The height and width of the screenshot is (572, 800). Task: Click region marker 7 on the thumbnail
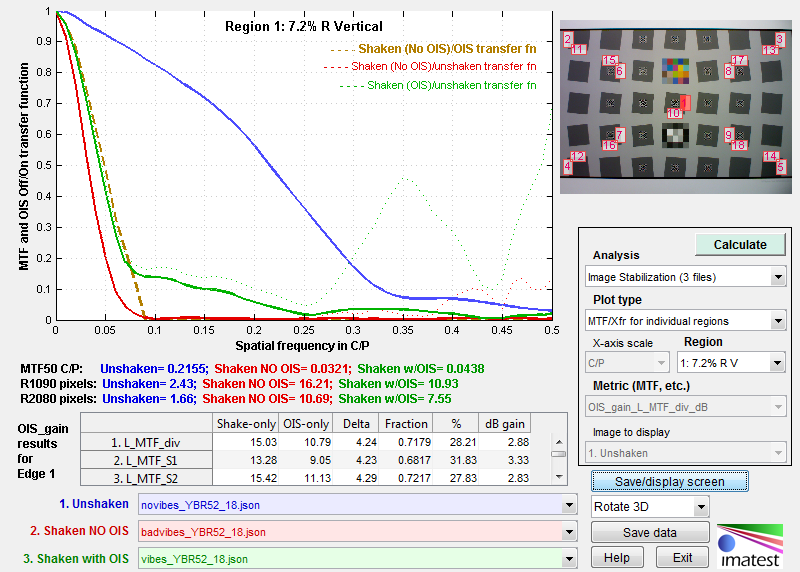[619, 135]
